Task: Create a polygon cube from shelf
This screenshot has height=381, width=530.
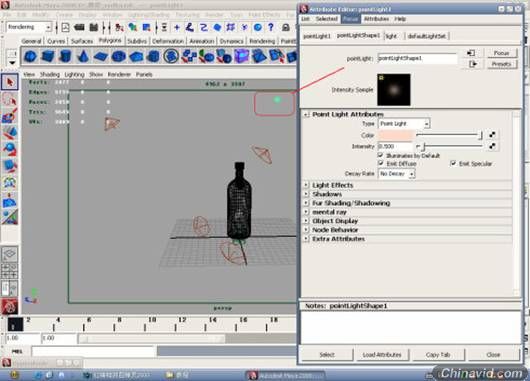Action: pyautogui.click(x=48, y=56)
